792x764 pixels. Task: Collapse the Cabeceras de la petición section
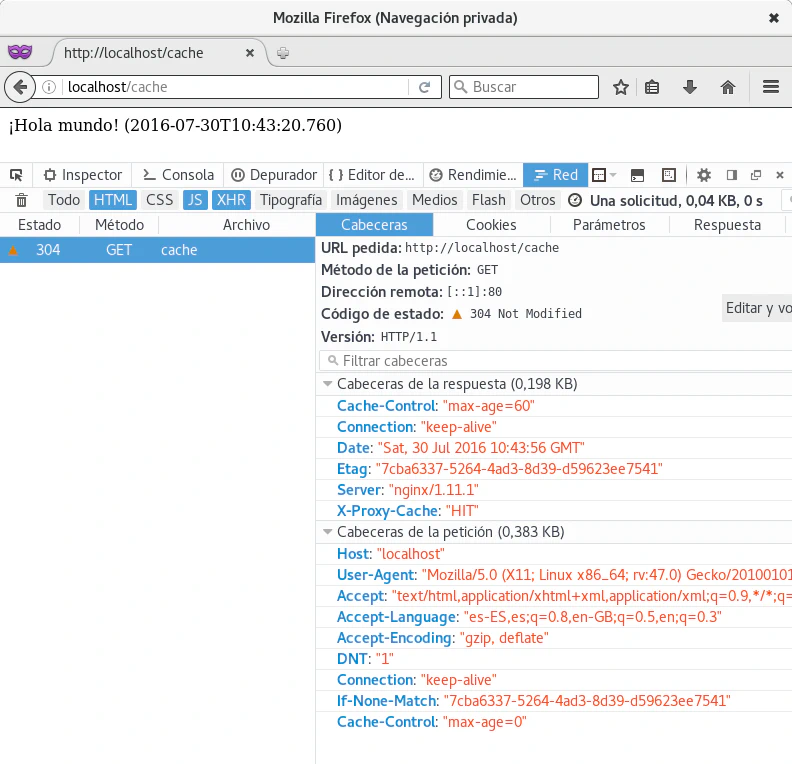pos(327,532)
